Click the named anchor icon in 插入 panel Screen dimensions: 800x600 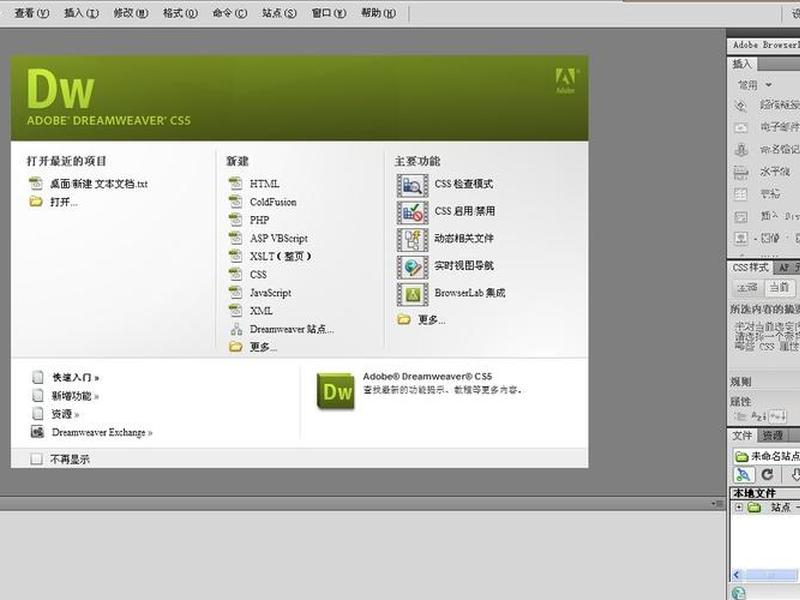[741, 149]
